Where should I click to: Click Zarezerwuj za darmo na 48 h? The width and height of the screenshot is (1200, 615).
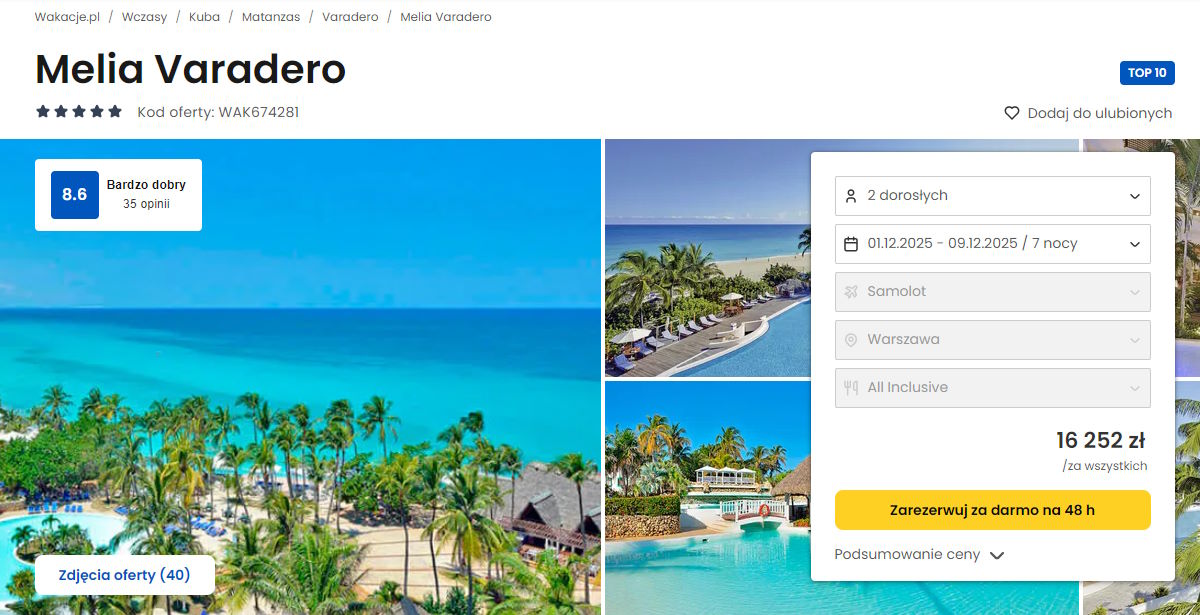point(993,510)
